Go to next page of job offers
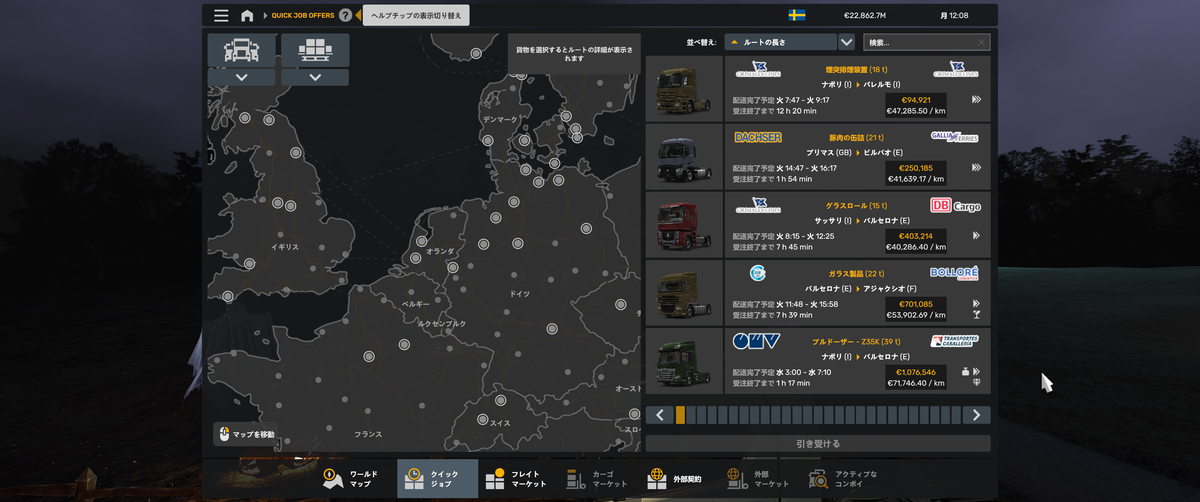 [x=977, y=414]
